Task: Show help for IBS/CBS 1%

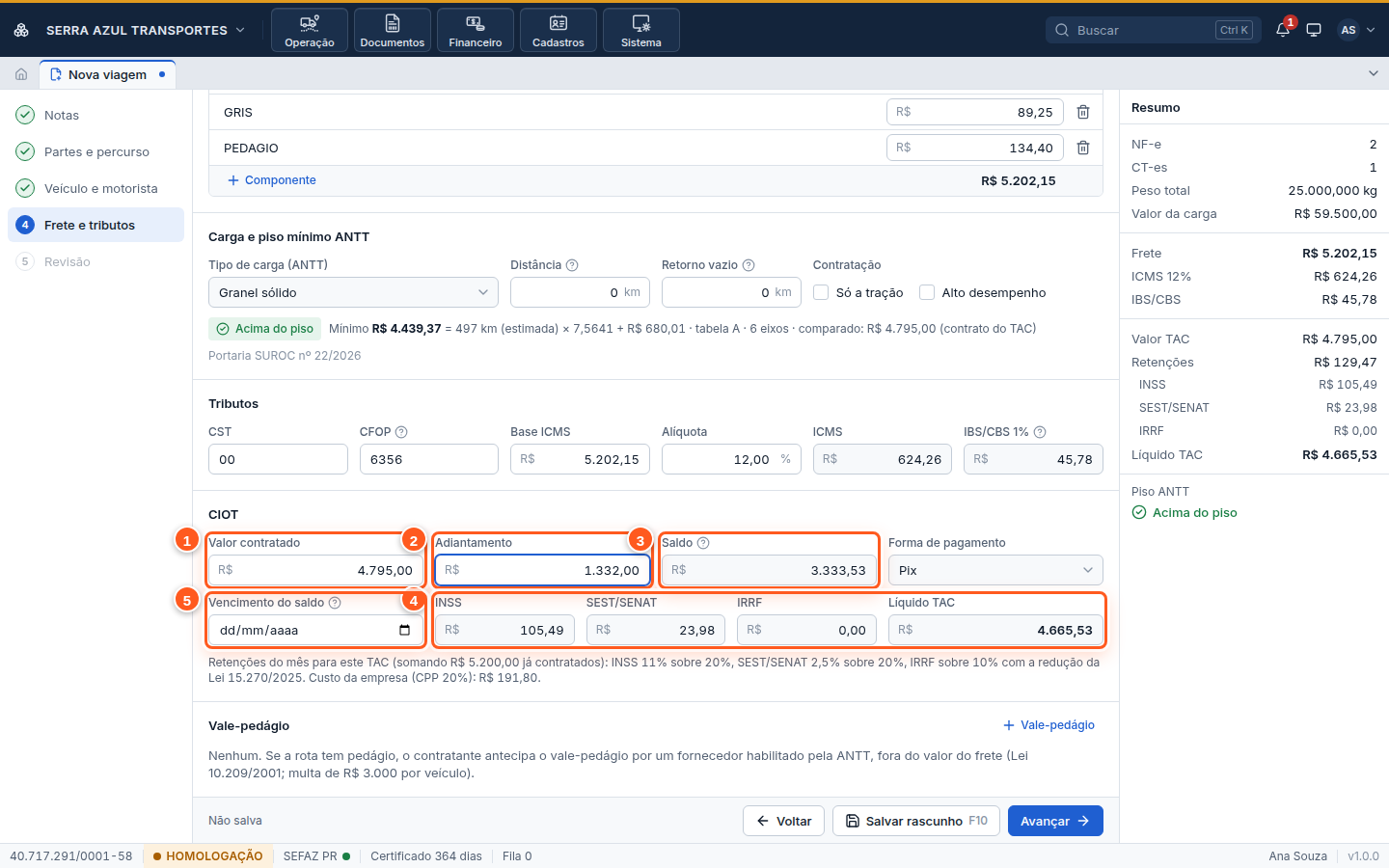Action: pyautogui.click(x=1040, y=432)
